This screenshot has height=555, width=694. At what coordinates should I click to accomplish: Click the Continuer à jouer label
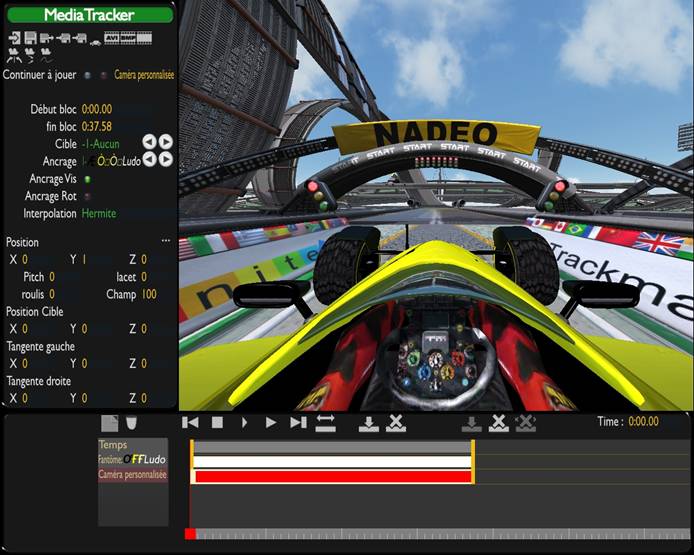pos(39,75)
